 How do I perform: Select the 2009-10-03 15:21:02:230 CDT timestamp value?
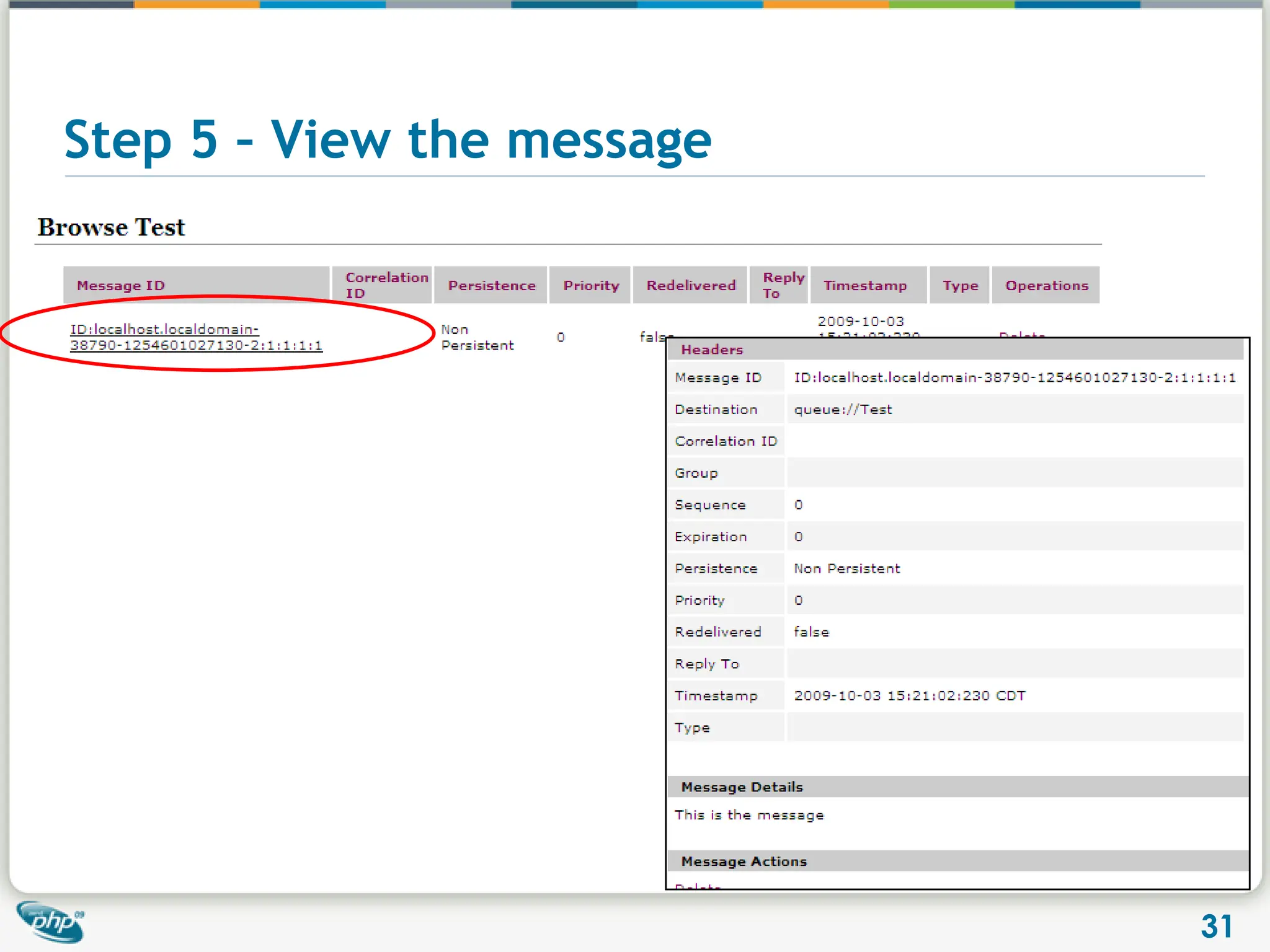(x=910, y=695)
